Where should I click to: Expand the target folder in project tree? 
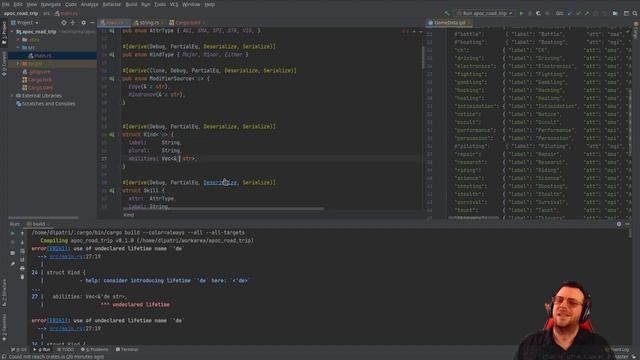(18, 64)
